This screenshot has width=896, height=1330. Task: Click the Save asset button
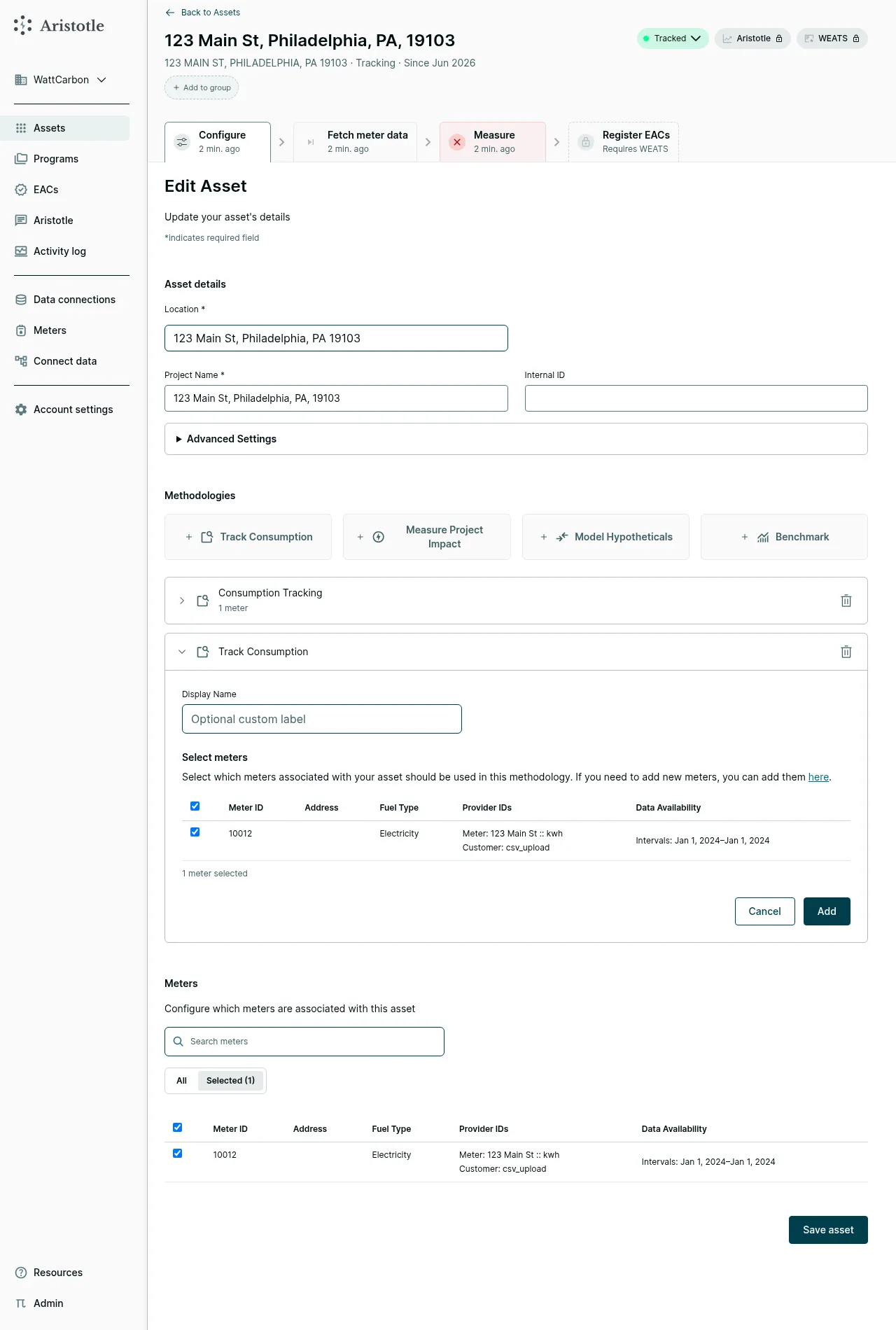coord(828,1230)
